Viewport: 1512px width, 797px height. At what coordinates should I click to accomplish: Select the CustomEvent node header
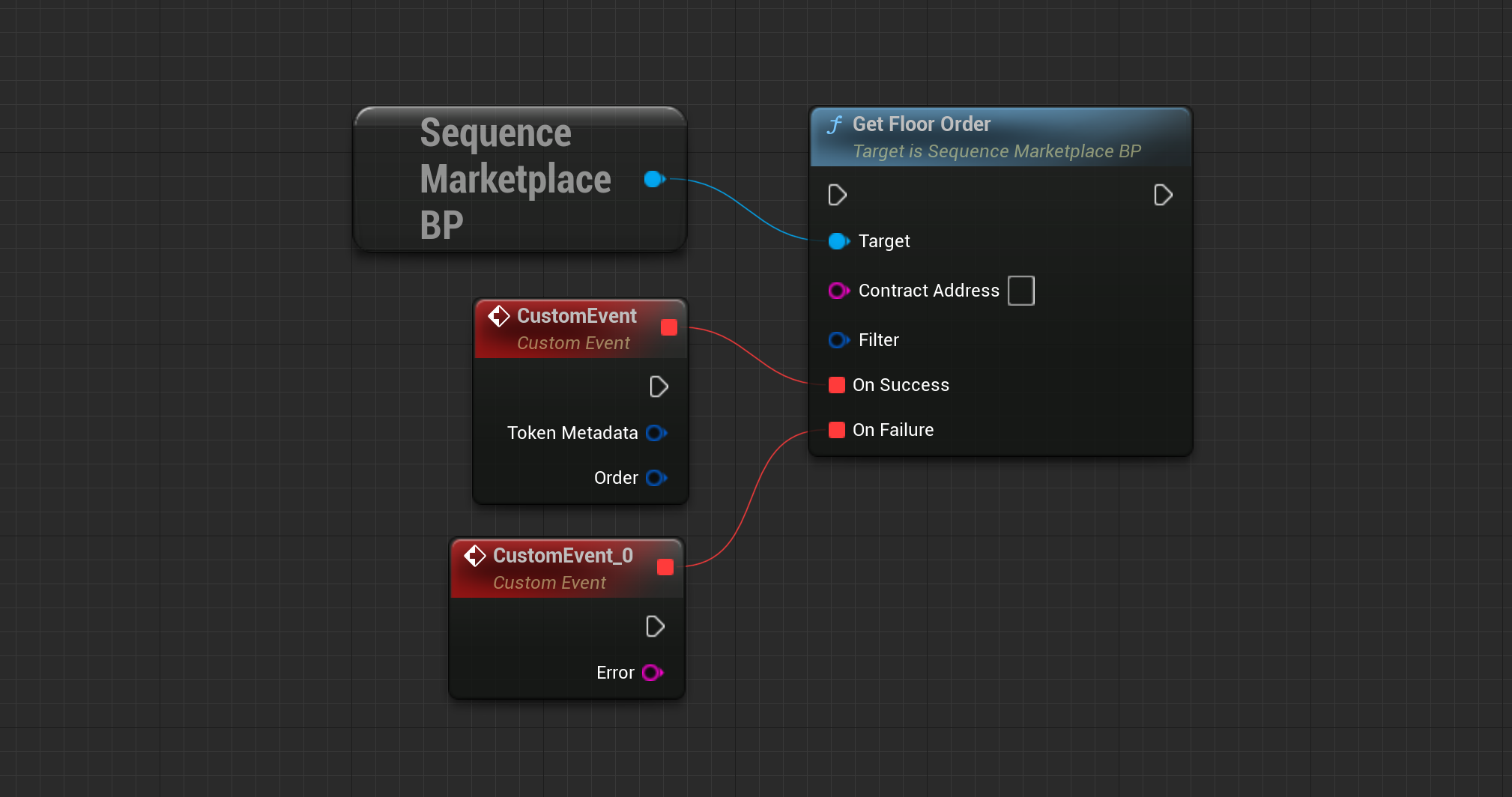581,329
